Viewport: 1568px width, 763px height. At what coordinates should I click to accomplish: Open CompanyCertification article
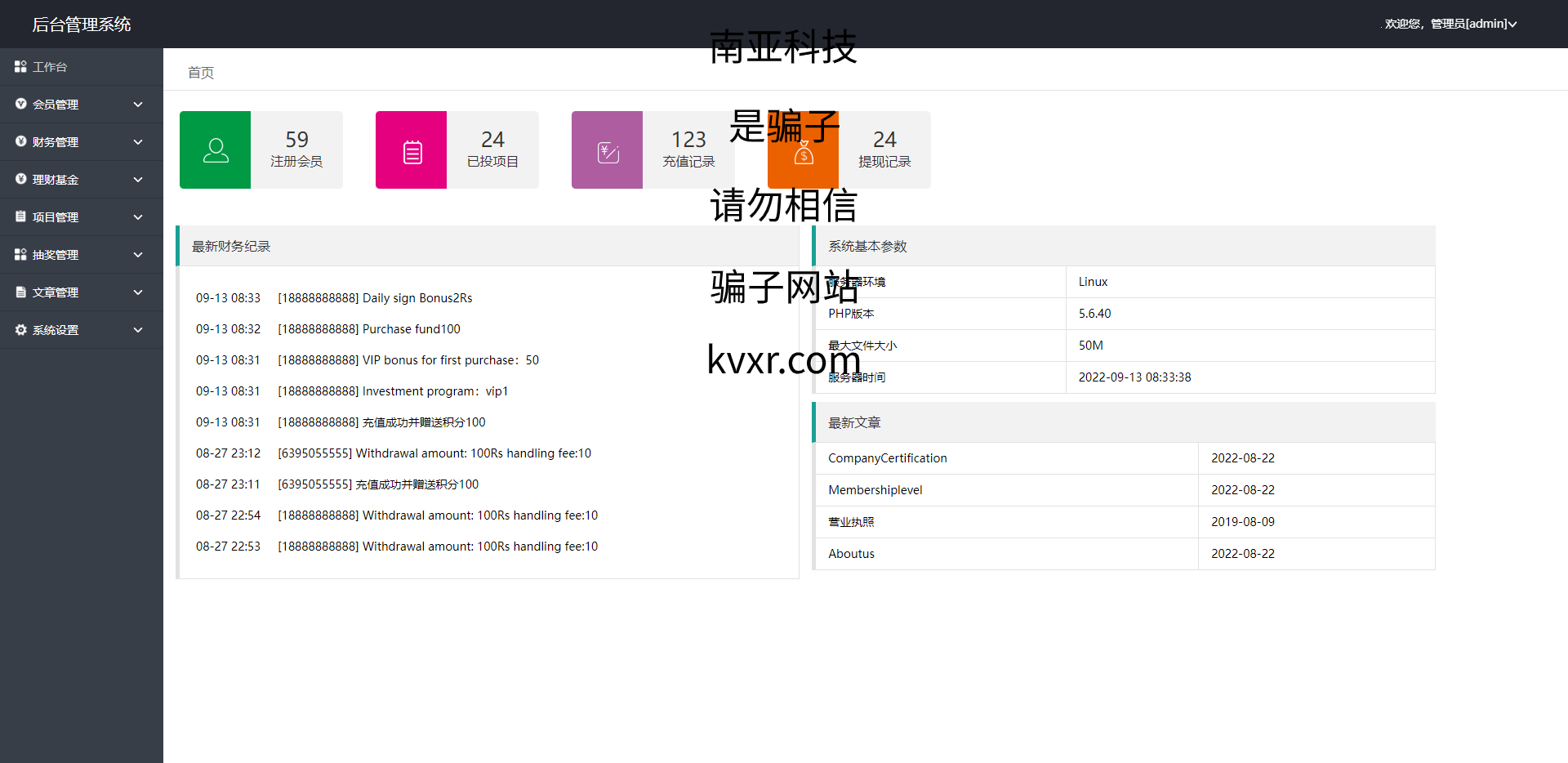tap(888, 458)
